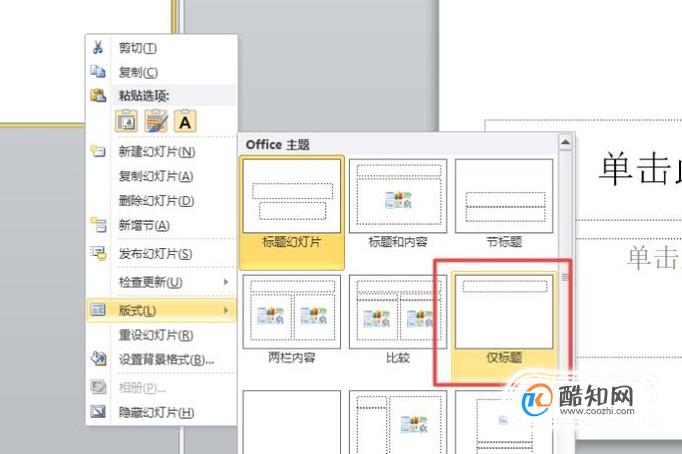The image size is (682, 454).
Task: Click the Hide Slide icon
Action: [98, 411]
